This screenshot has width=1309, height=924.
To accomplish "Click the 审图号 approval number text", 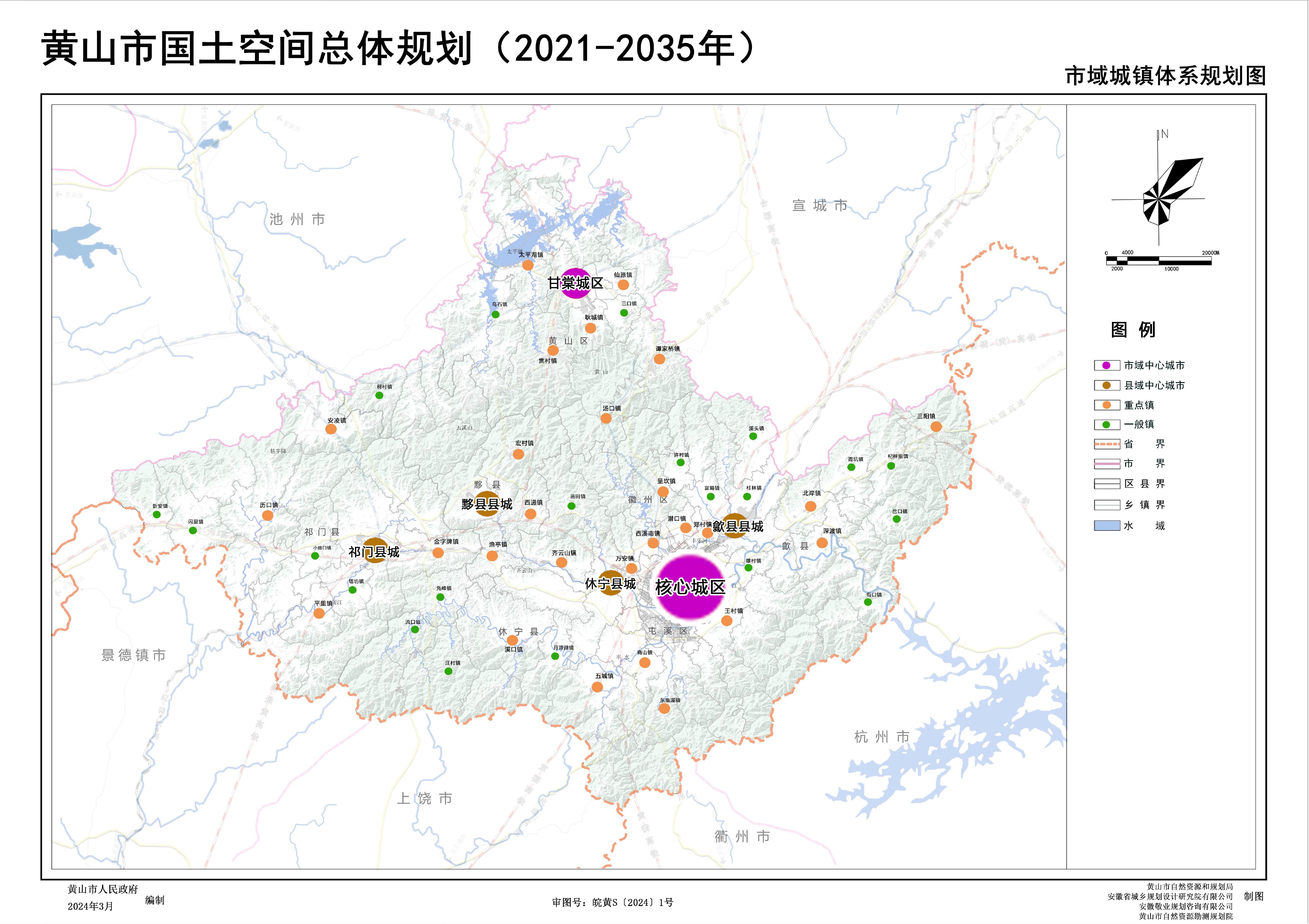I will [613, 902].
